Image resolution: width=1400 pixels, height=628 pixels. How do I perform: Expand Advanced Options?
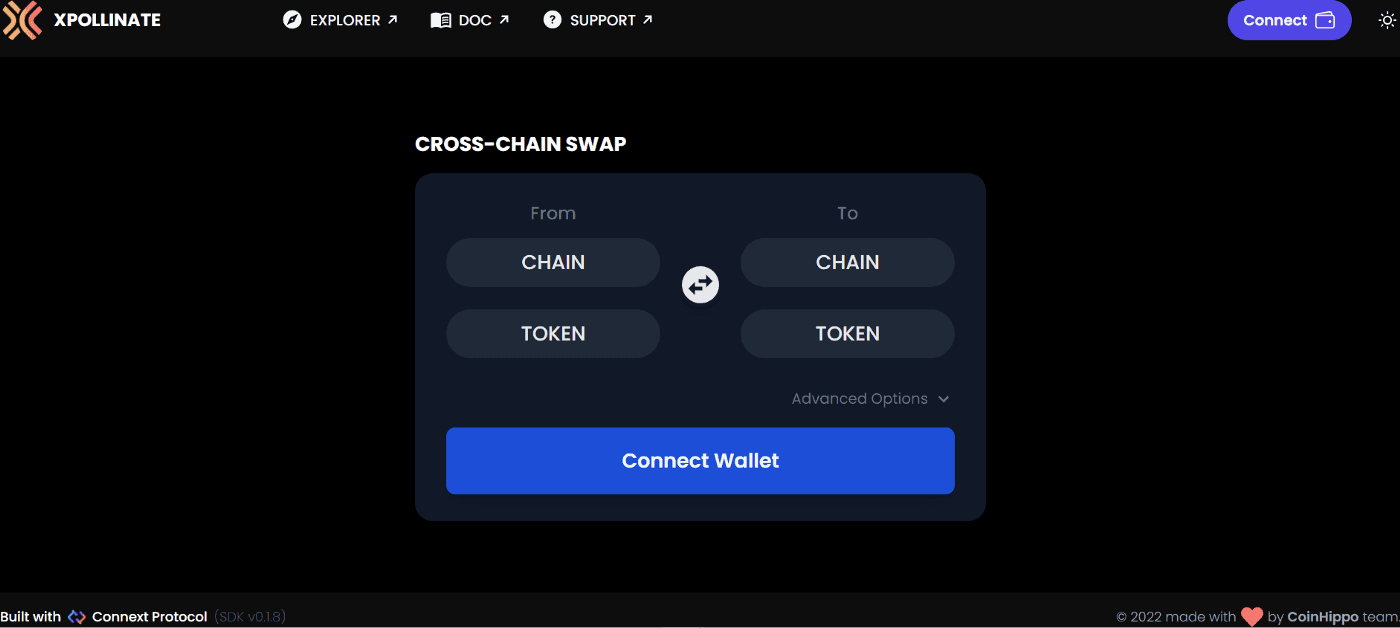(869, 398)
